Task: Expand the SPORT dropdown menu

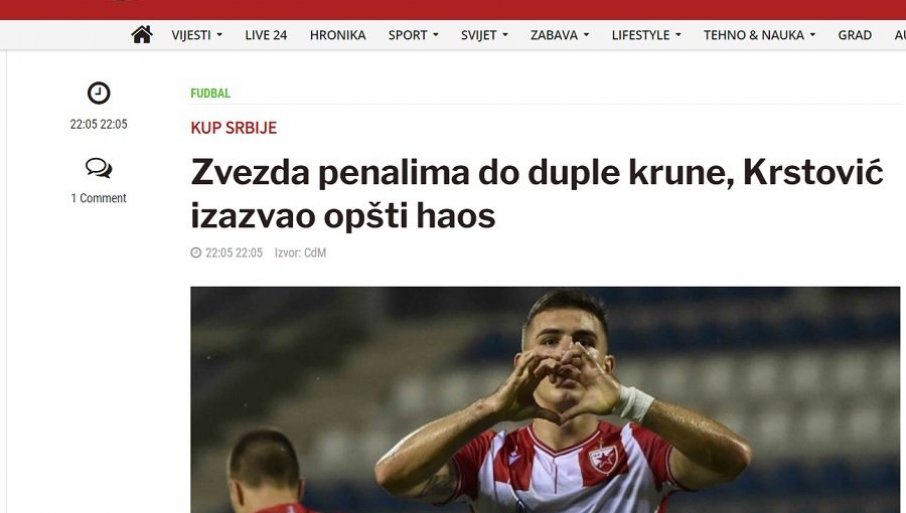Action: pos(413,35)
